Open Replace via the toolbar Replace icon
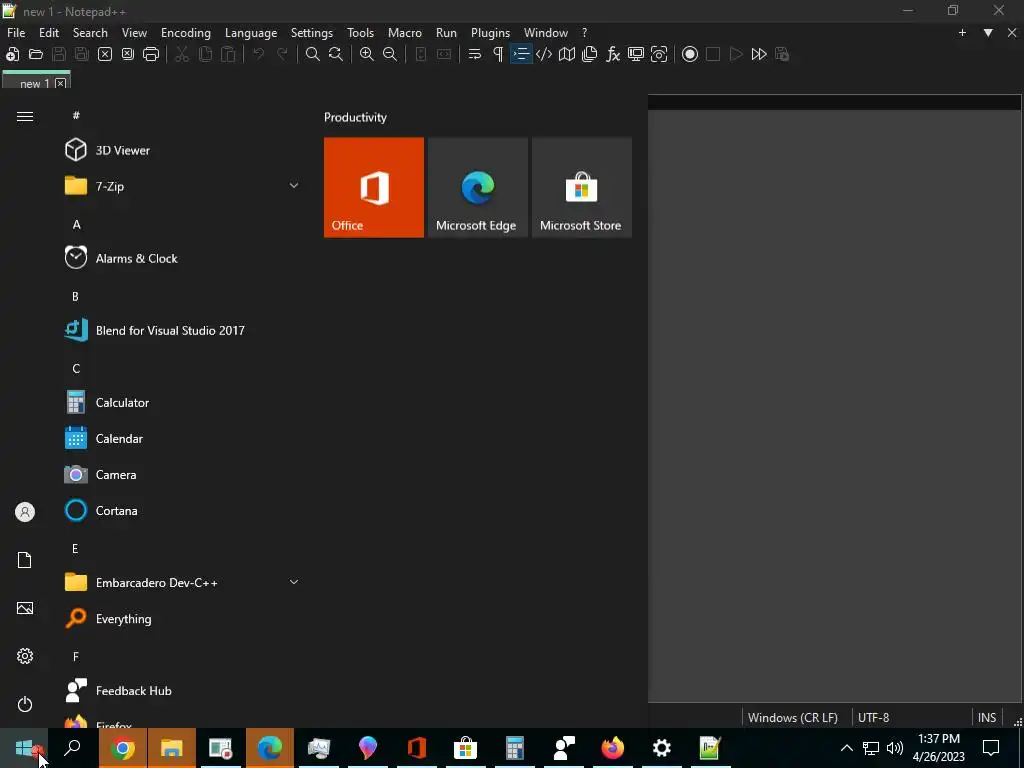 click(x=336, y=54)
